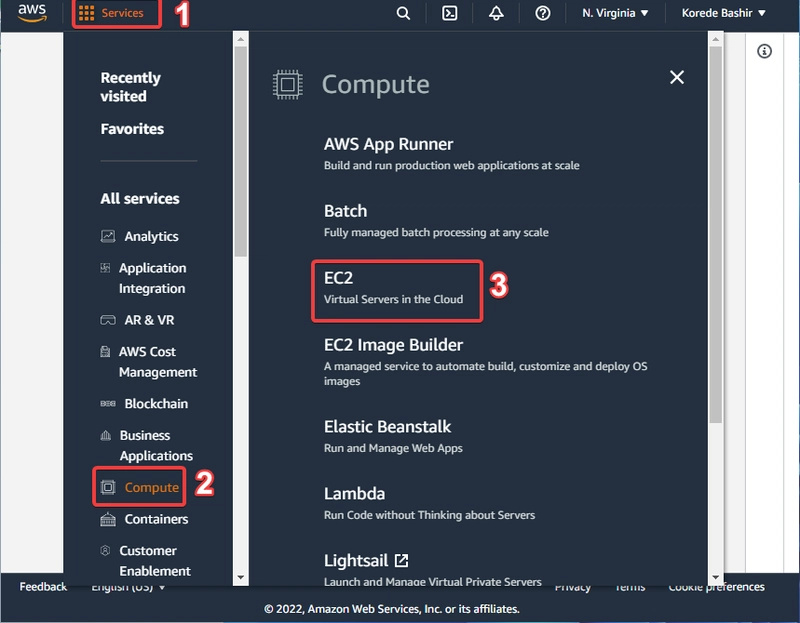Close the Compute services panel

pyautogui.click(x=677, y=77)
